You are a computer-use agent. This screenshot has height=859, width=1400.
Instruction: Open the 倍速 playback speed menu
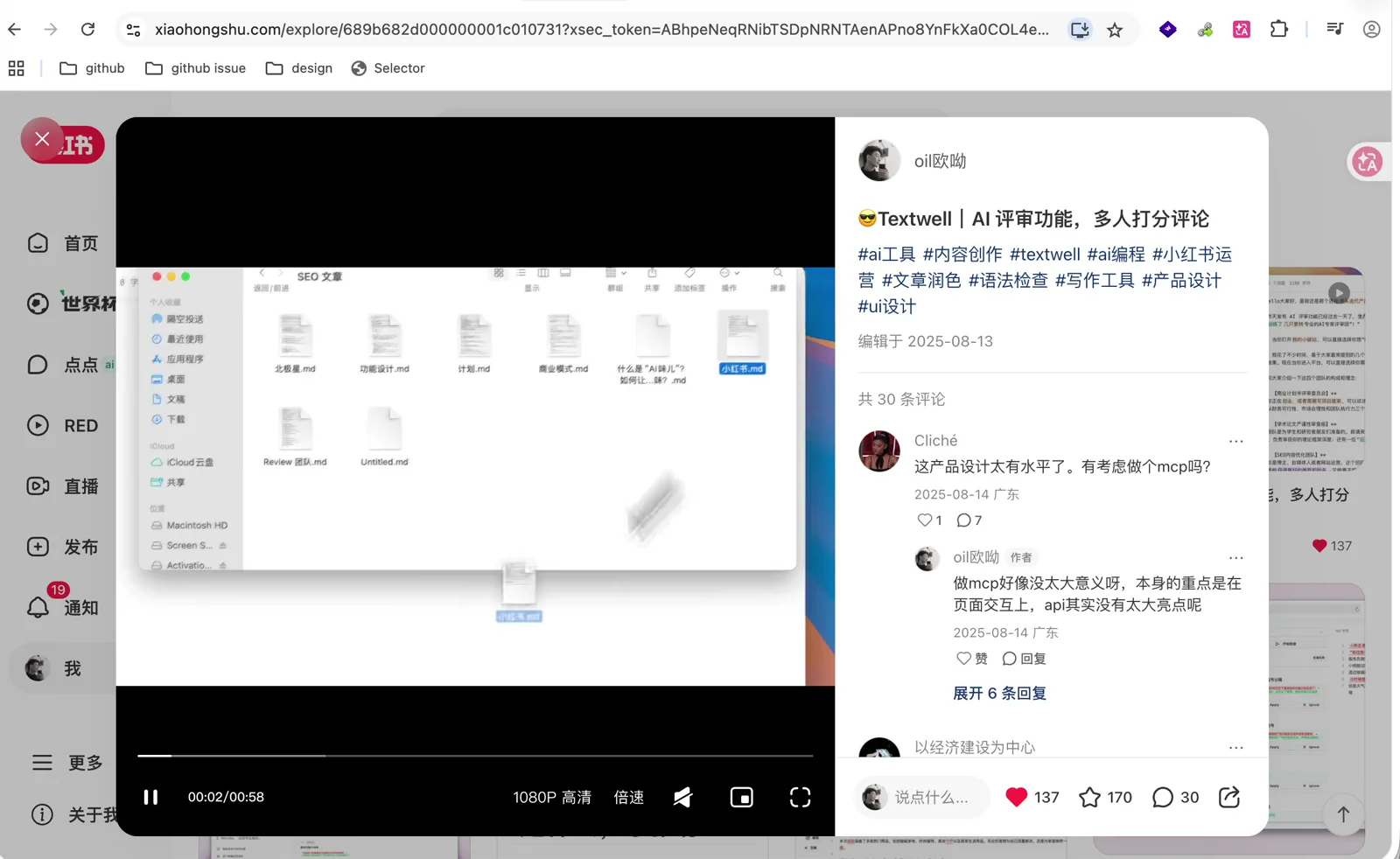tap(628, 797)
